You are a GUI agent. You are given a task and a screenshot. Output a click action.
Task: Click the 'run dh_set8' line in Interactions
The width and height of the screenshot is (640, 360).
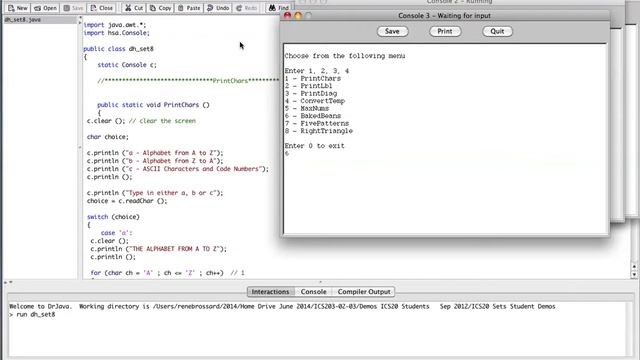(32, 315)
